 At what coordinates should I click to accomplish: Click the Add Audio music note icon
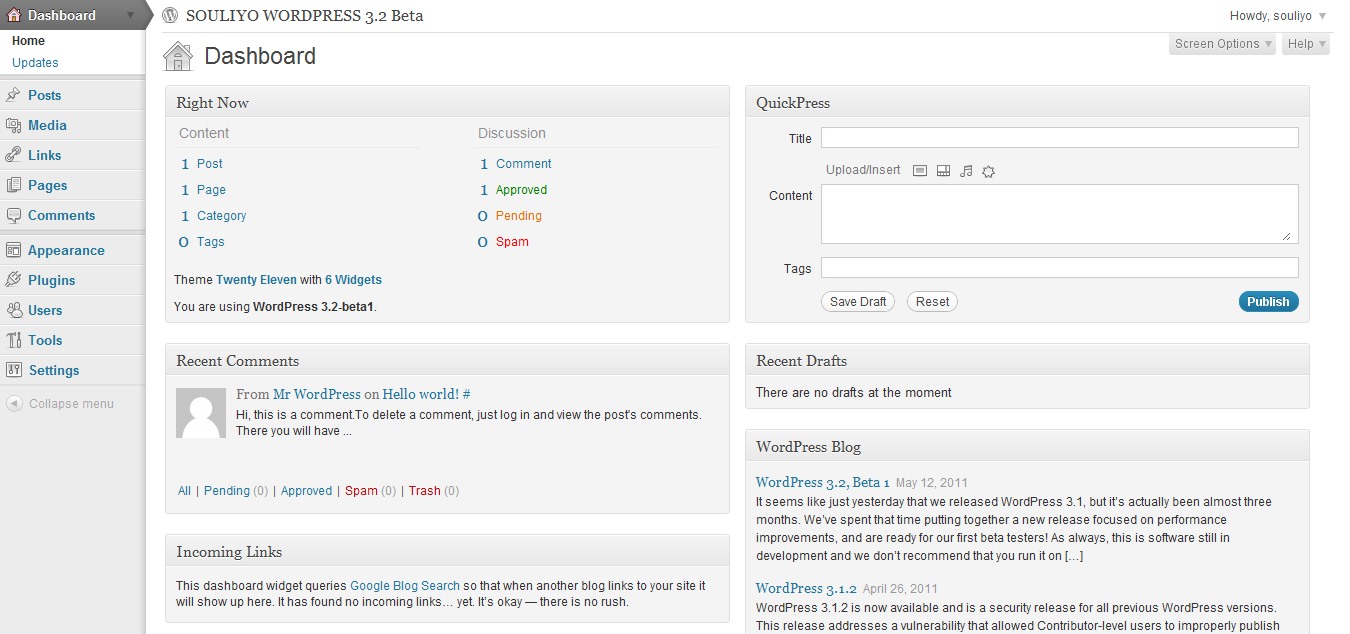click(x=966, y=171)
